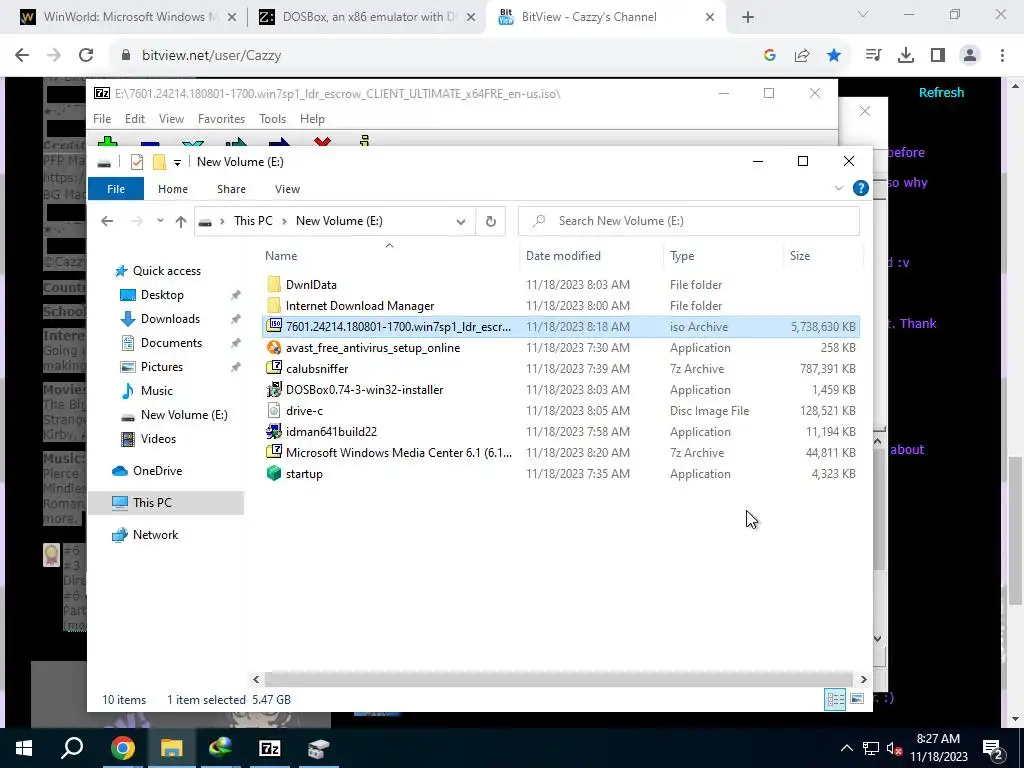Open the 7-Zip app on the taskbar
The width and height of the screenshot is (1024, 768).
point(269,748)
